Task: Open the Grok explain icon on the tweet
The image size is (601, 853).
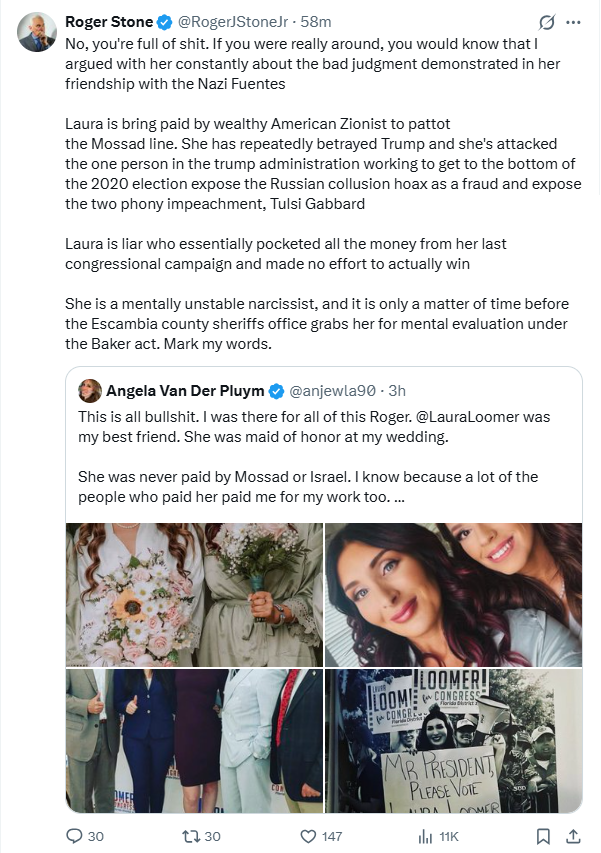Action: (x=547, y=22)
